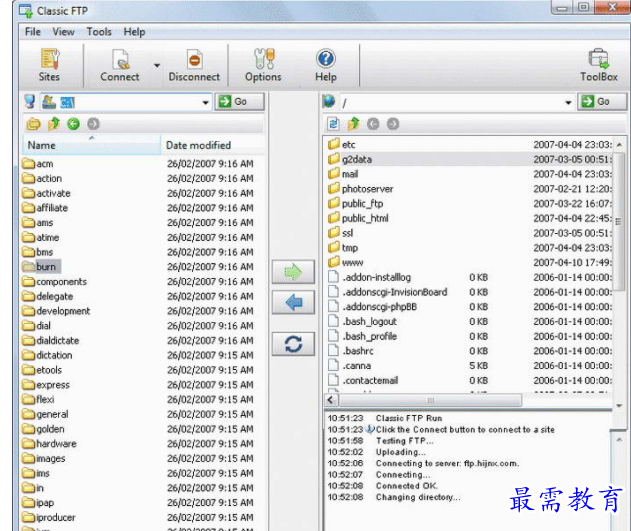Click the Help question-mark icon
The width and height of the screenshot is (631, 531).
pyautogui.click(x=326, y=59)
